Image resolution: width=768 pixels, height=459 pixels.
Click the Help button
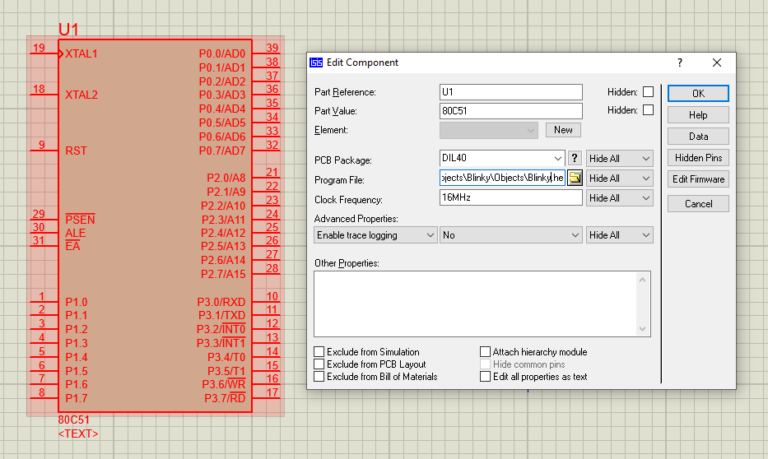point(698,115)
